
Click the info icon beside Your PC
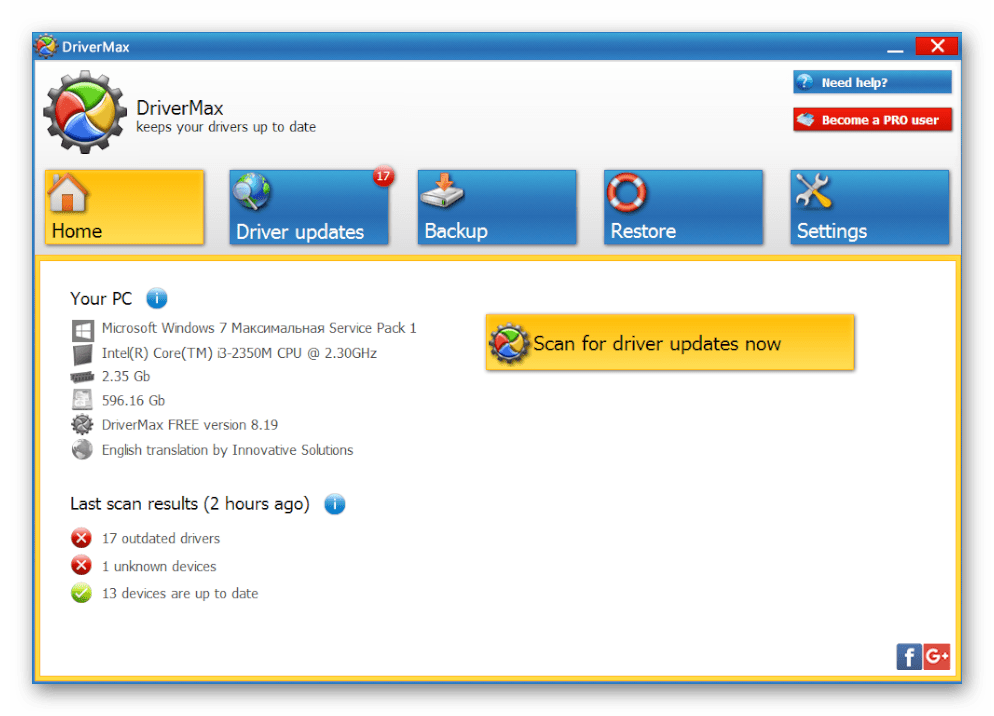[x=157, y=298]
